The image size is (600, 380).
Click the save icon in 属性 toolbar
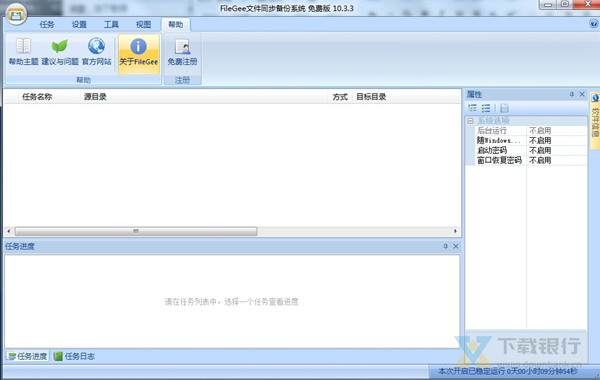[x=504, y=108]
